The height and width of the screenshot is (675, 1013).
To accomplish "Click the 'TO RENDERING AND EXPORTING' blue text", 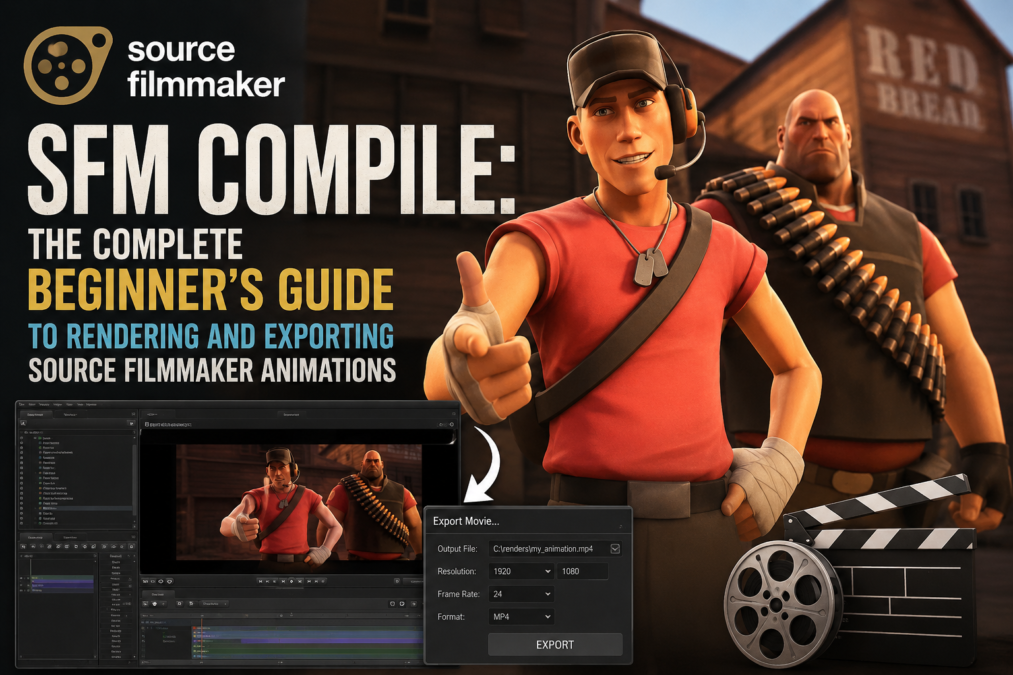I will pos(211,336).
